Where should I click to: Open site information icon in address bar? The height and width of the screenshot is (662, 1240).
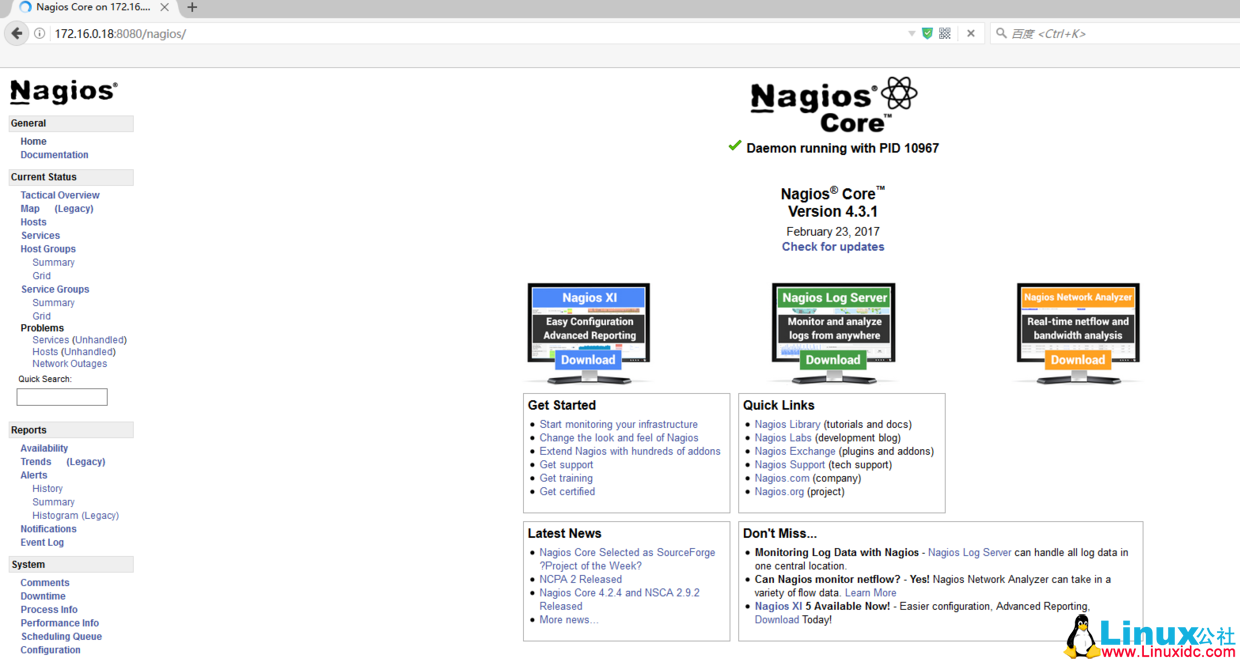pyautogui.click(x=40, y=33)
